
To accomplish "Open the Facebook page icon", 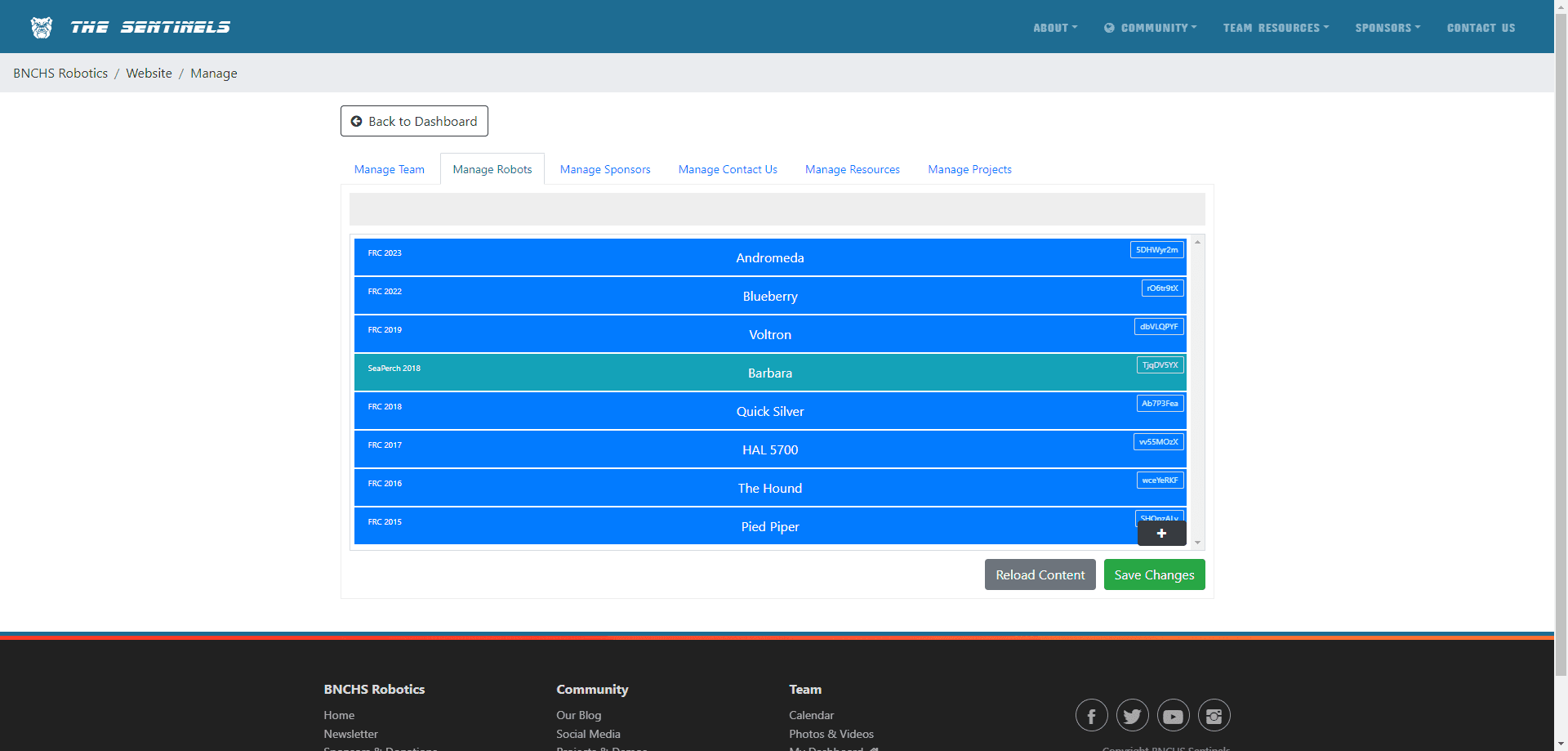I will click(x=1091, y=714).
